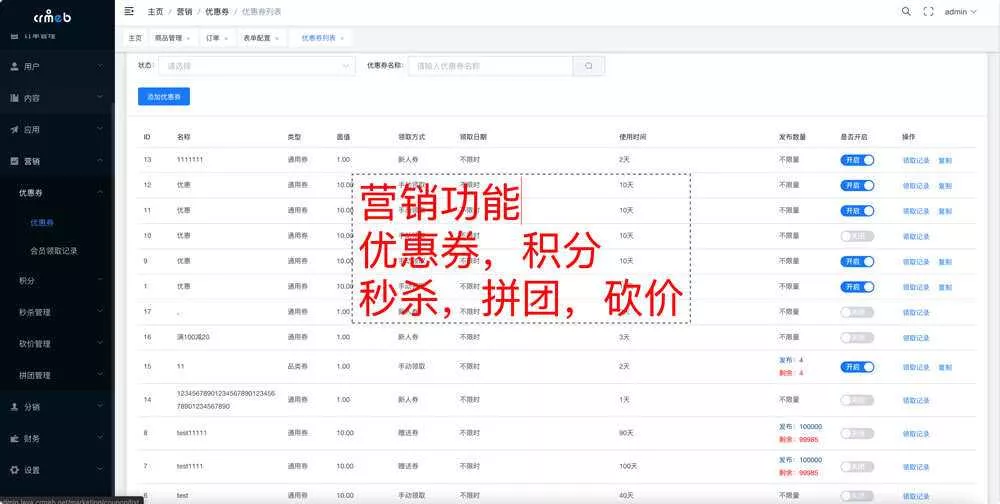Disable the coupon with ID 15

857,367
